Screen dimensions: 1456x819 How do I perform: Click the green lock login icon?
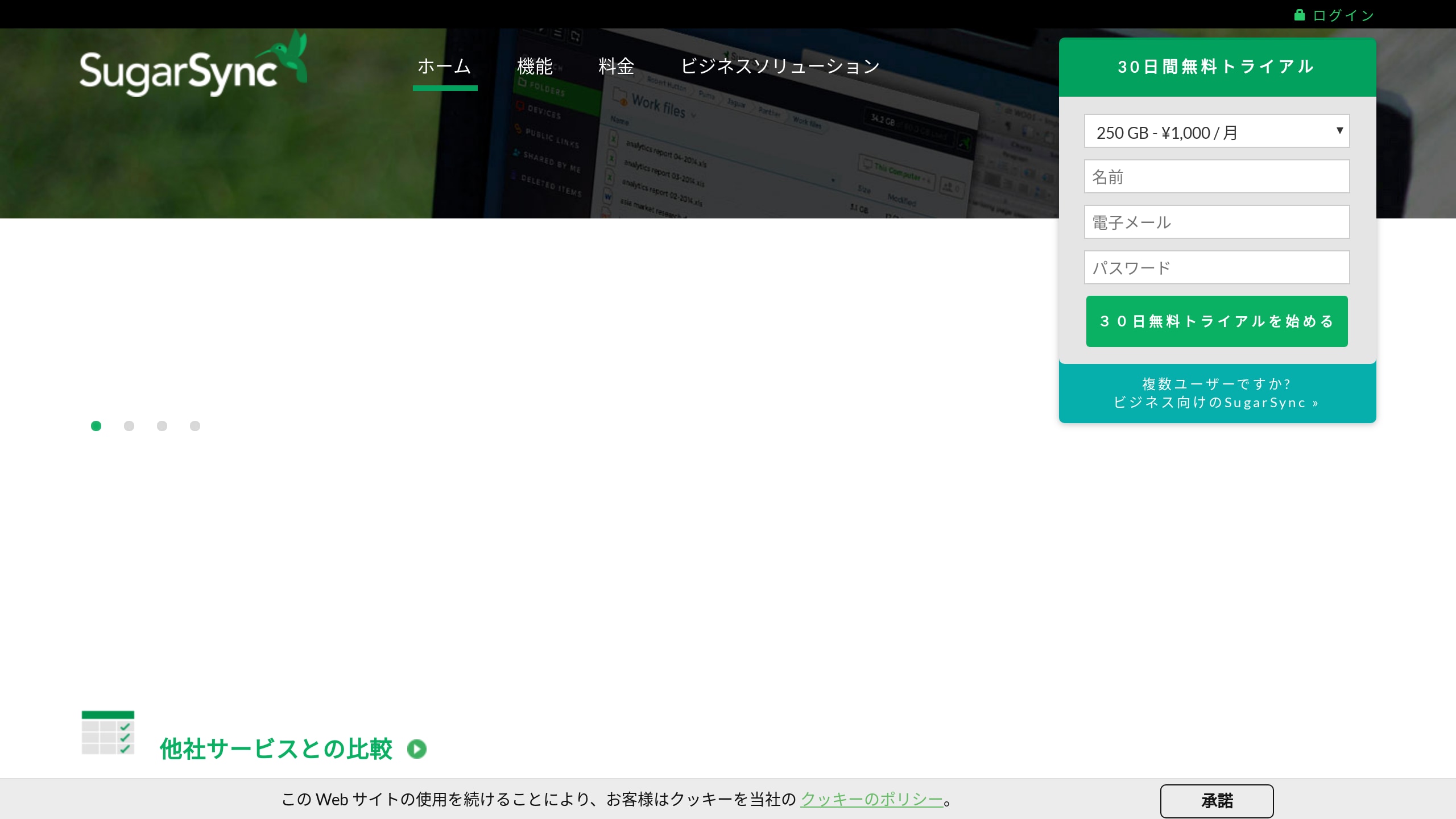pyautogui.click(x=1300, y=15)
